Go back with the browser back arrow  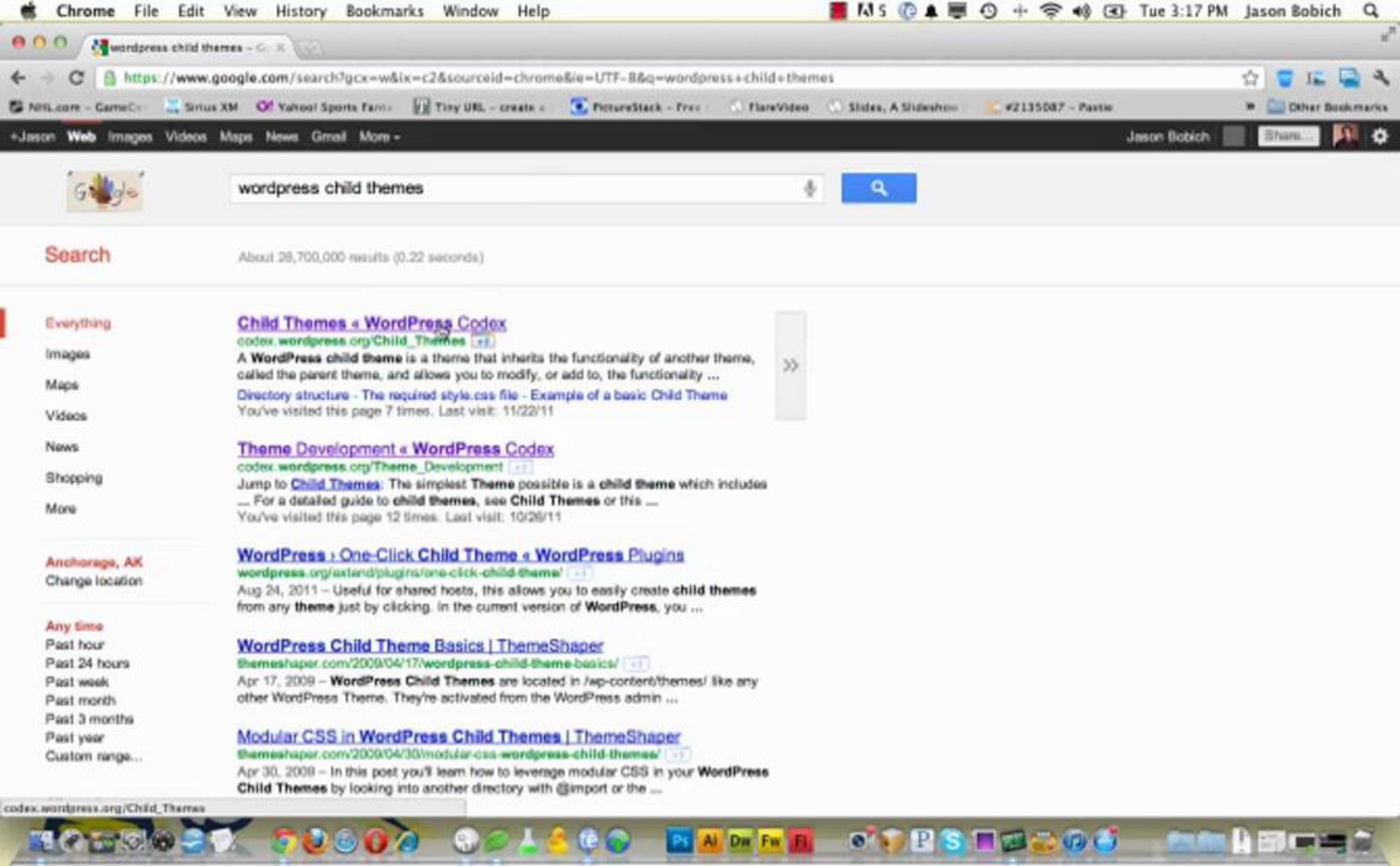click(18, 78)
